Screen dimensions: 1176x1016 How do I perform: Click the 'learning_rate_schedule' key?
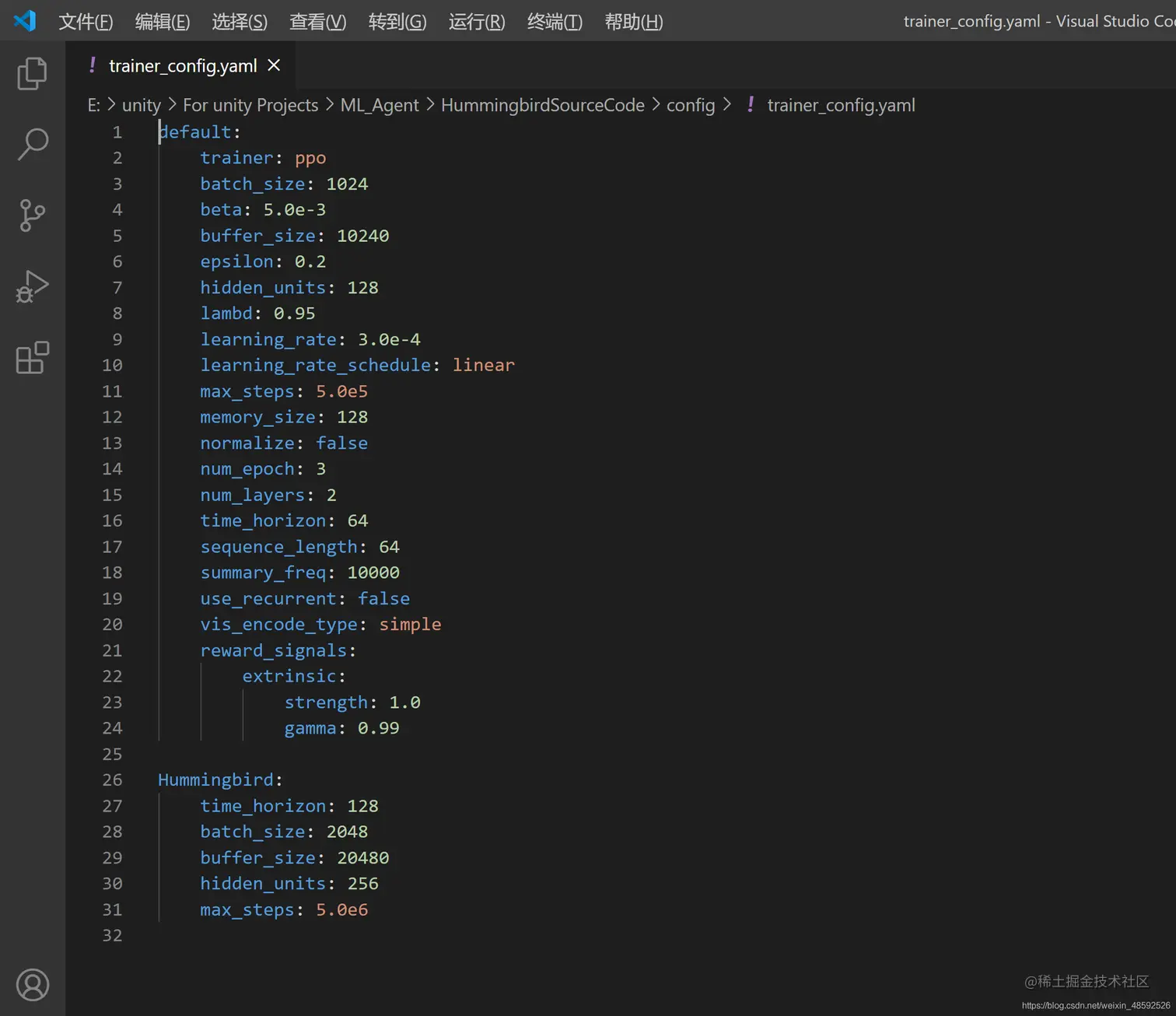coord(315,365)
